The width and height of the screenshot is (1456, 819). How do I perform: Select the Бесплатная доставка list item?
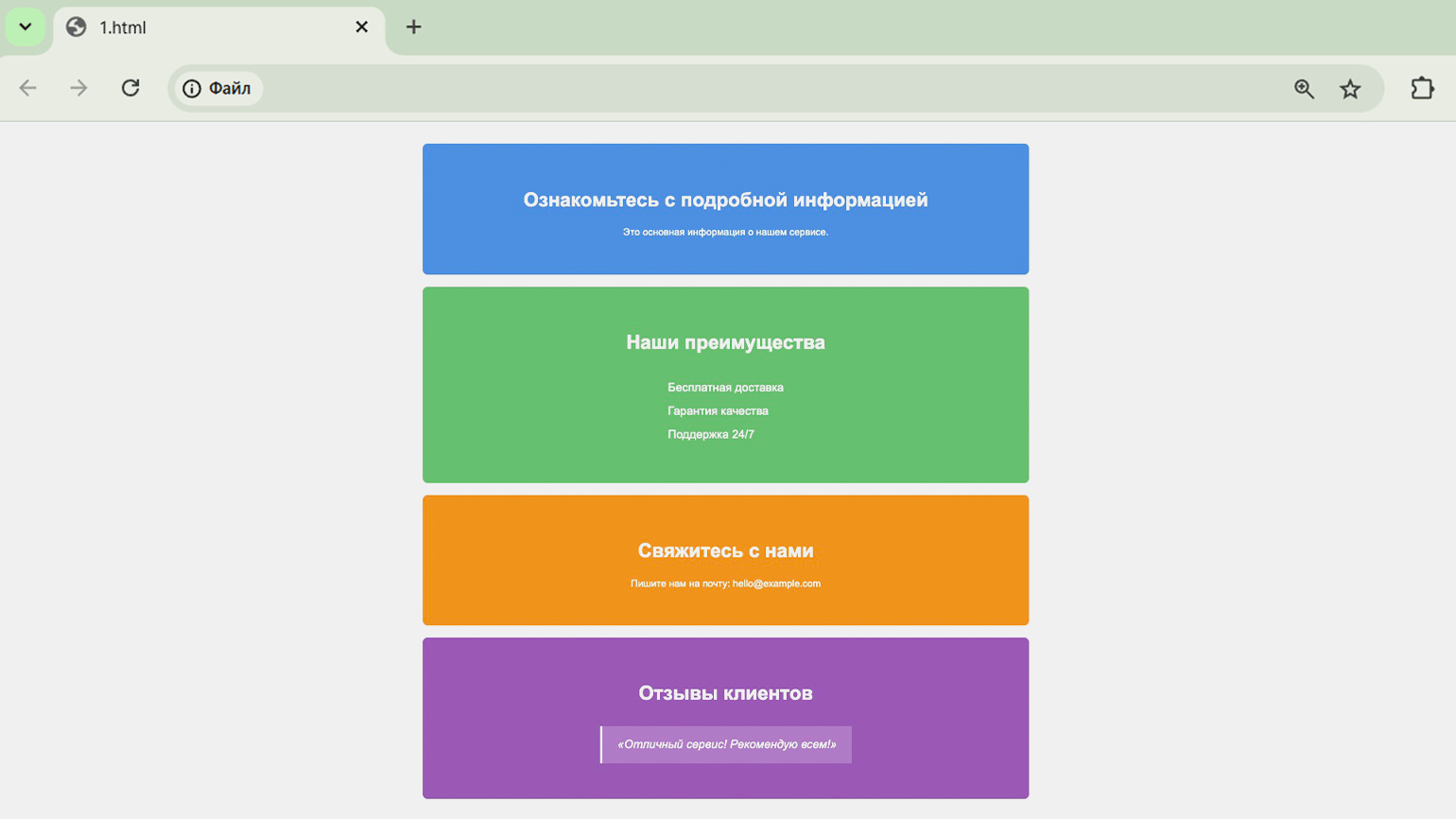pyautogui.click(x=725, y=387)
